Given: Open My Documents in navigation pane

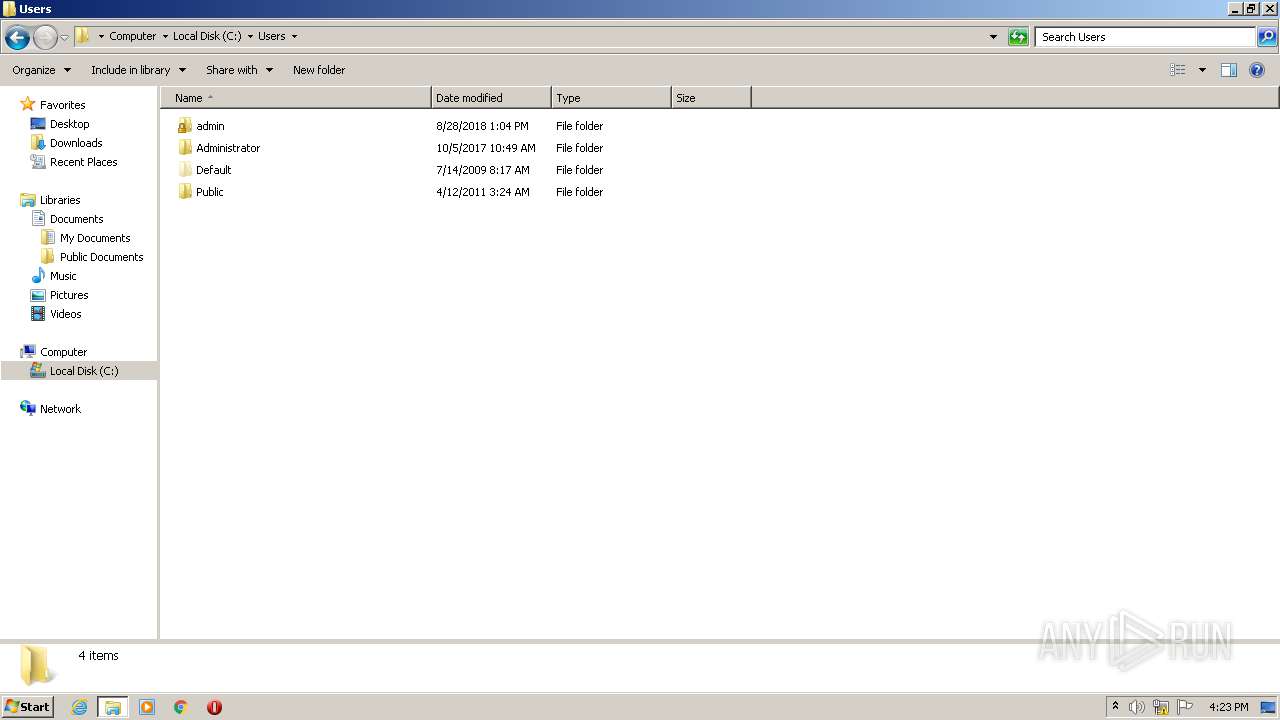Looking at the screenshot, I should [95, 238].
